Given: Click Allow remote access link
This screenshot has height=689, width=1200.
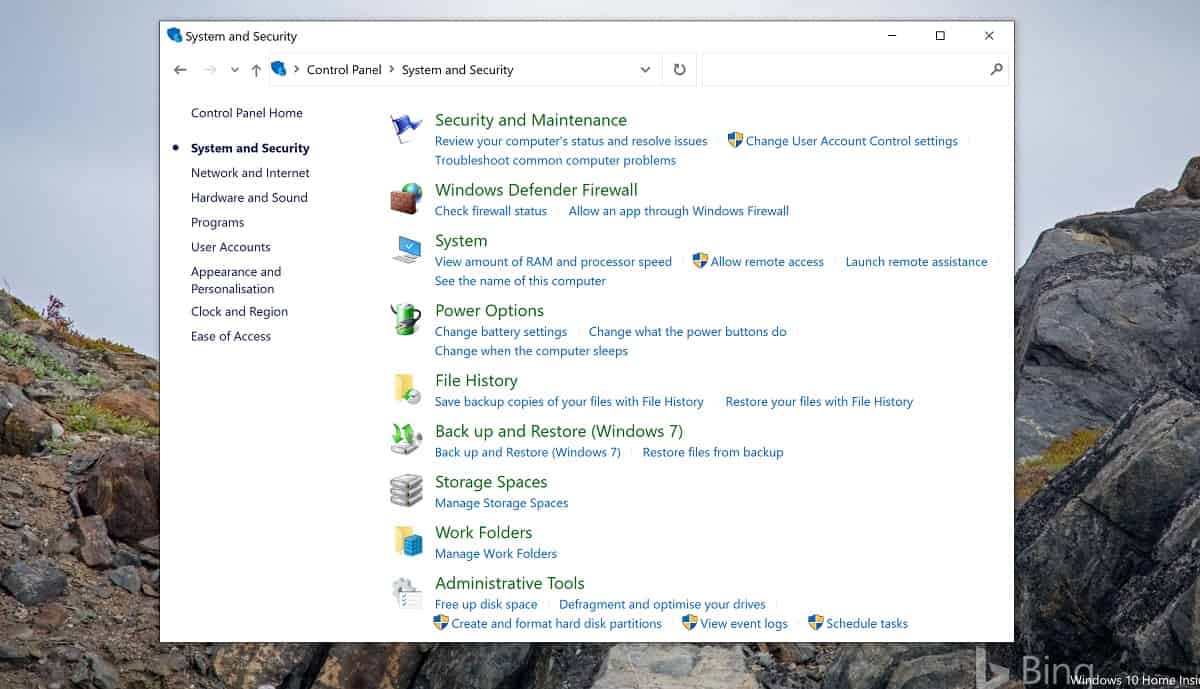Looking at the screenshot, I should point(767,262).
